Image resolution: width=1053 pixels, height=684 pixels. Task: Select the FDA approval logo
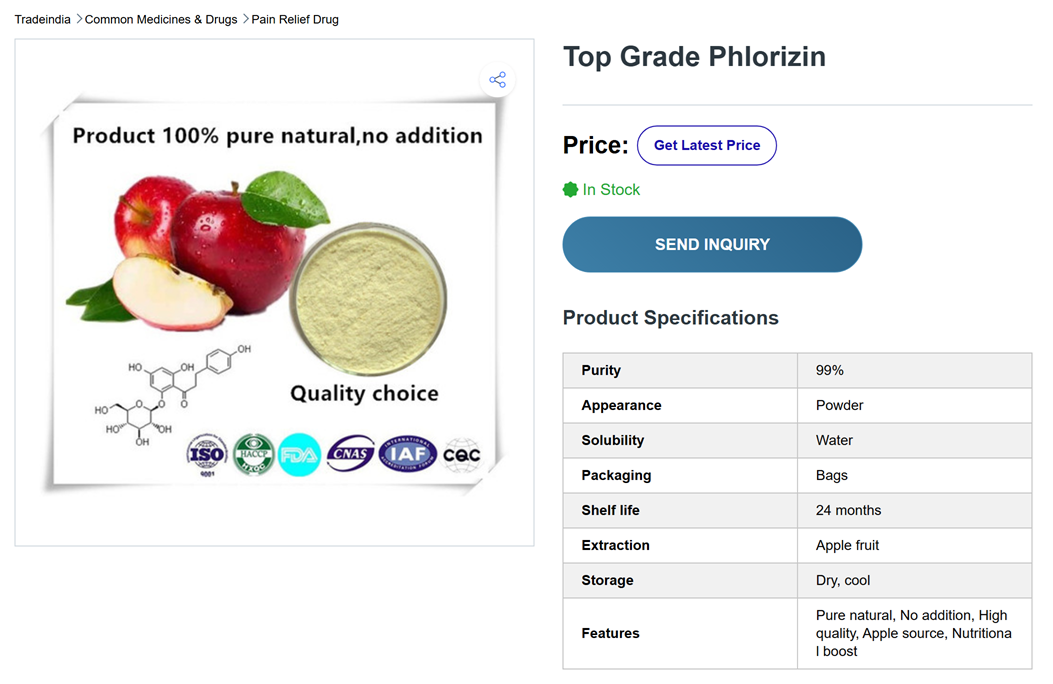[299, 454]
